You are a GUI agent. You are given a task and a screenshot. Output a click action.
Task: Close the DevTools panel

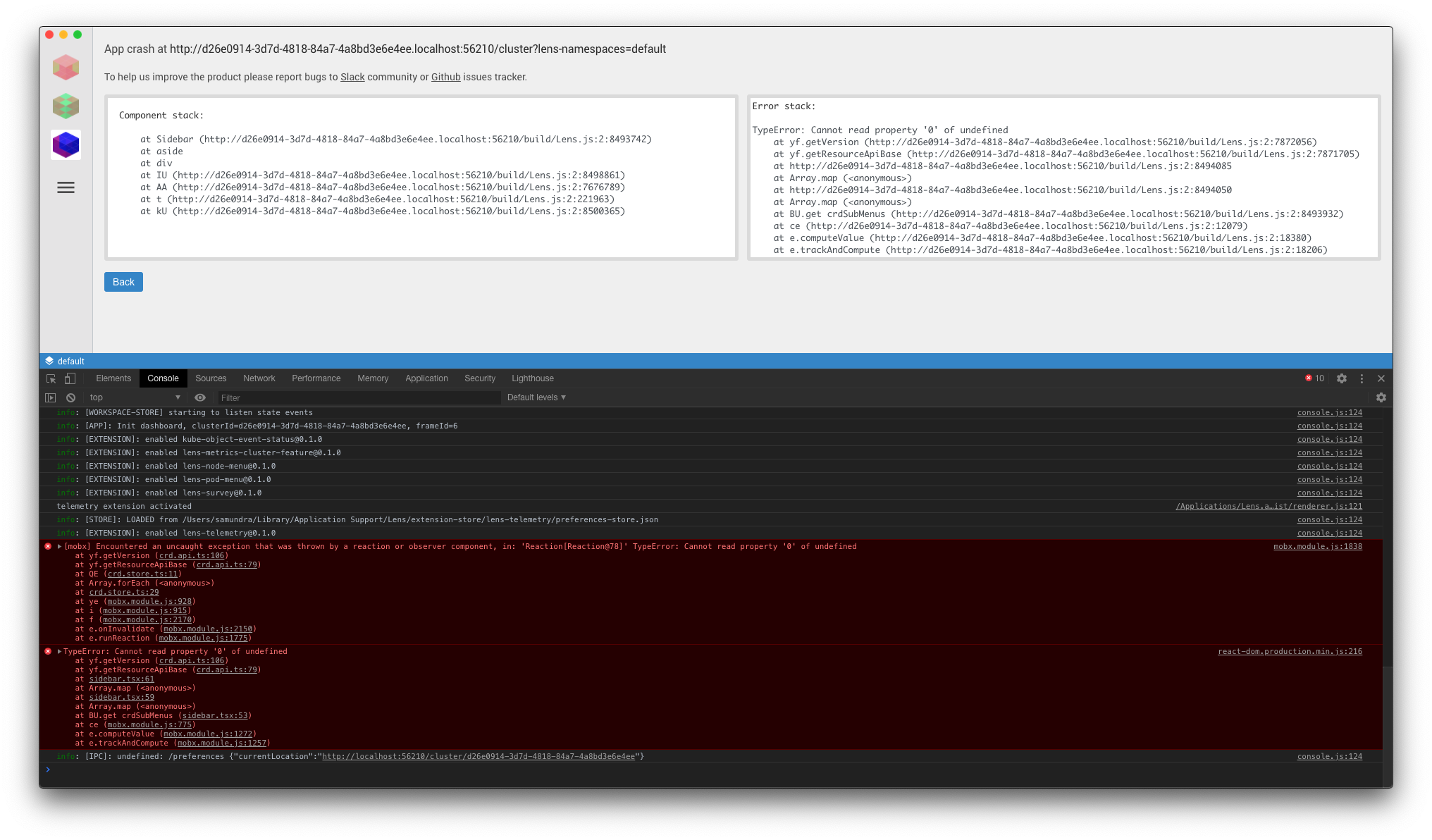coord(1381,378)
